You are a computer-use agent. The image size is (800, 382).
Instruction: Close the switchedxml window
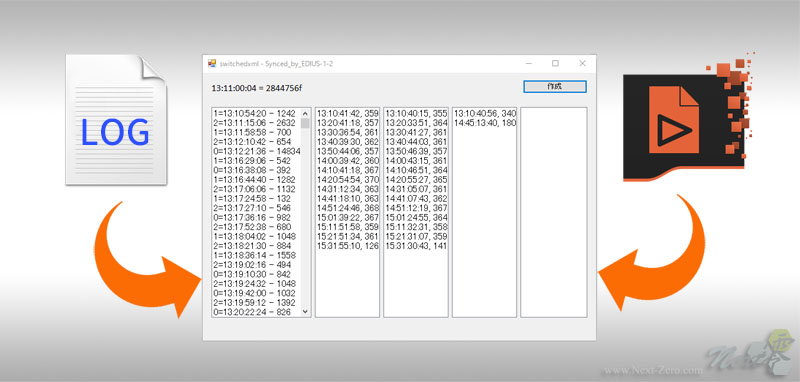coord(582,63)
